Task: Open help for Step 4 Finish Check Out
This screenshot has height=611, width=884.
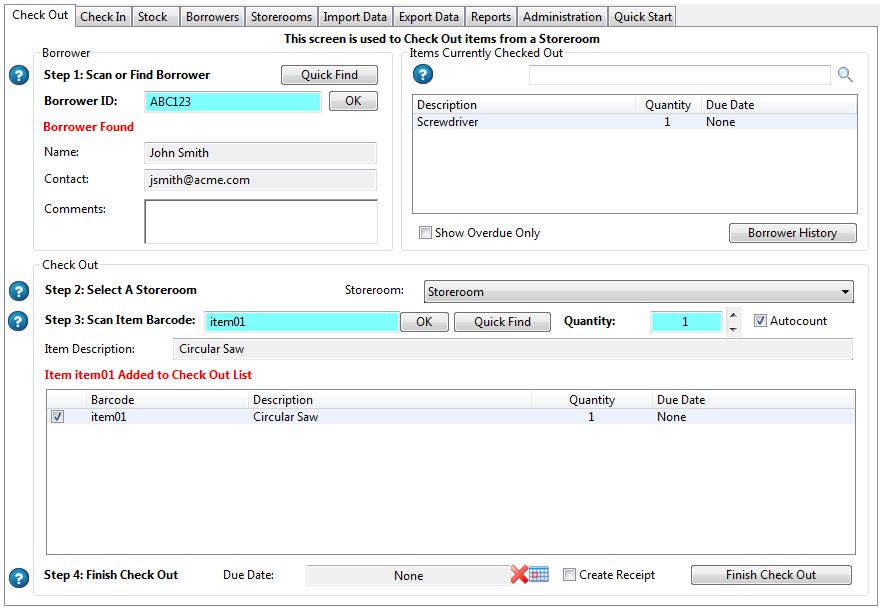Action: (x=18, y=577)
